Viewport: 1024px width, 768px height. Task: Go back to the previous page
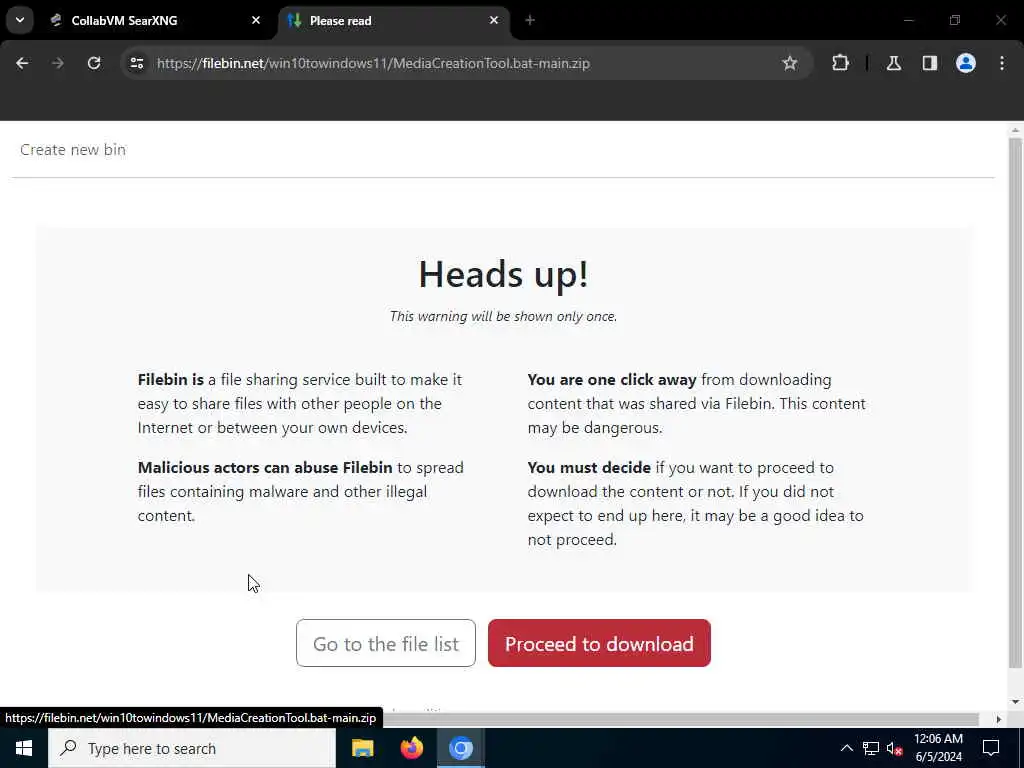[x=22, y=63]
